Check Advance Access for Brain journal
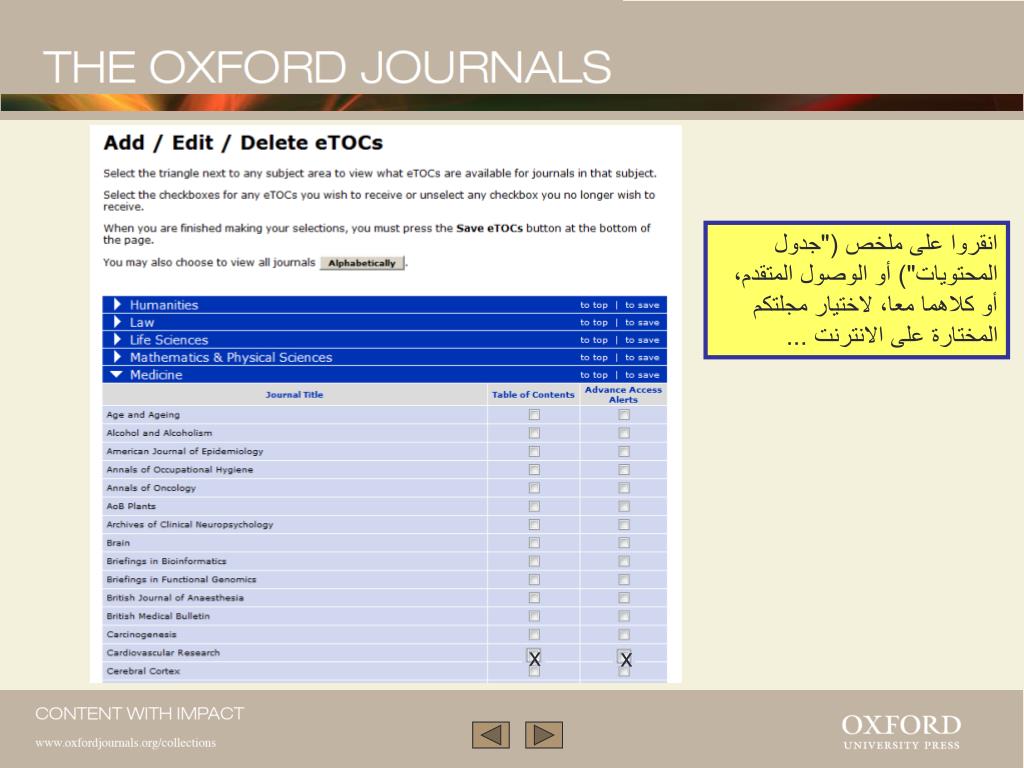The image size is (1024, 768). tap(624, 543)
